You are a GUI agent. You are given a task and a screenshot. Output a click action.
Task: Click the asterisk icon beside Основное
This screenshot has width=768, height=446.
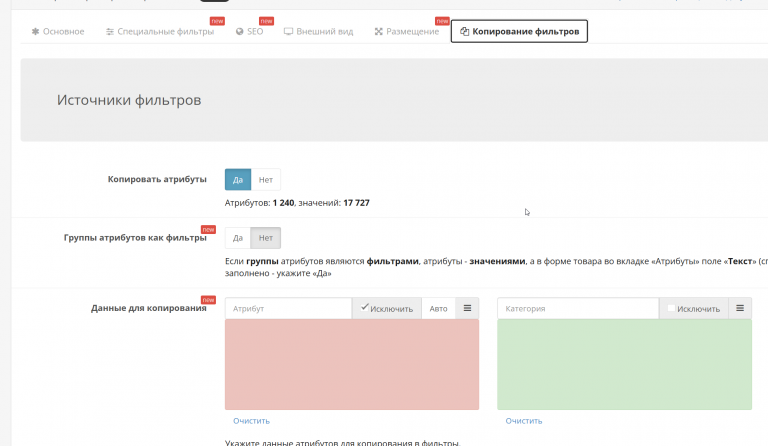tap(35, 31)
